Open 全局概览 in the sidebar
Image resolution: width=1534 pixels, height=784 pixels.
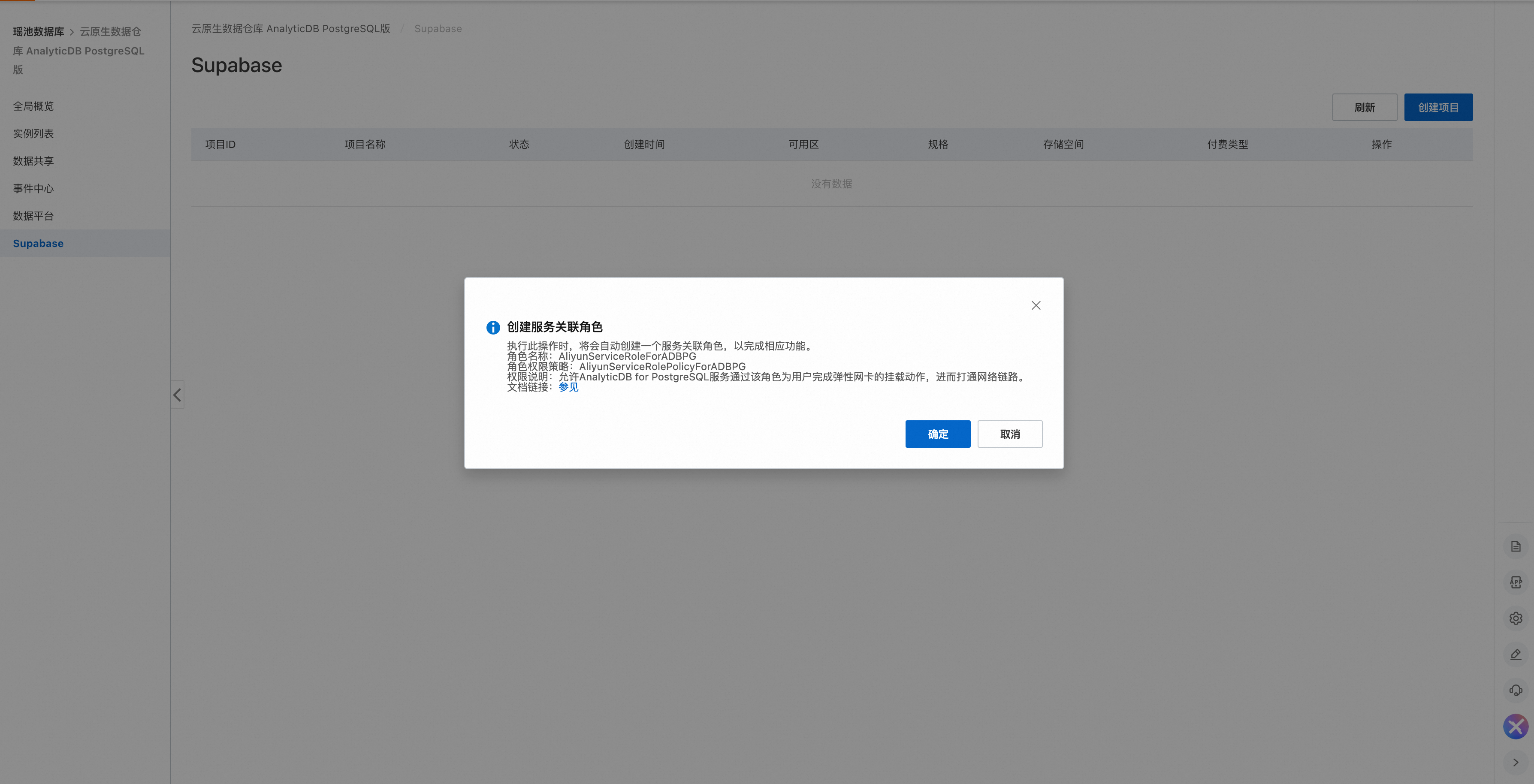33,106
